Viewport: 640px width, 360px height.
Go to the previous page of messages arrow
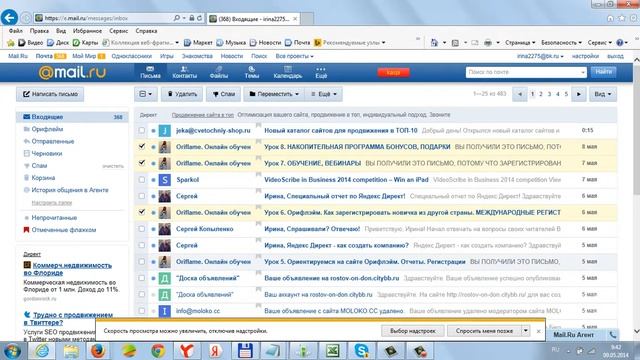pos(520,94)
